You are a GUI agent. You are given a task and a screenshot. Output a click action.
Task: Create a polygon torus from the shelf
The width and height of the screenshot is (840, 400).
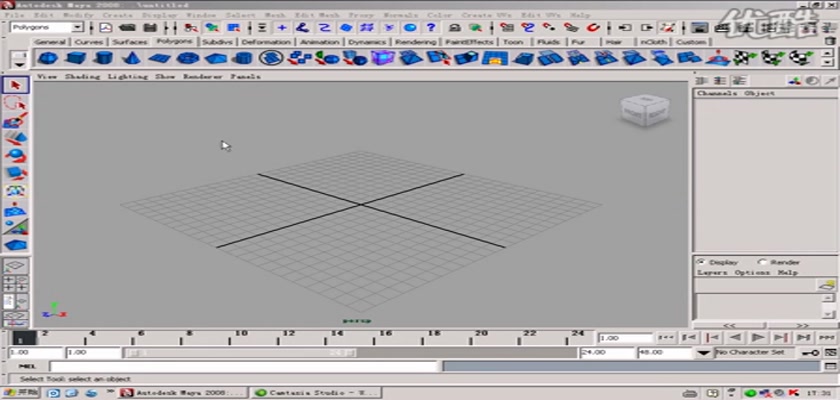[x=188, y=58]
